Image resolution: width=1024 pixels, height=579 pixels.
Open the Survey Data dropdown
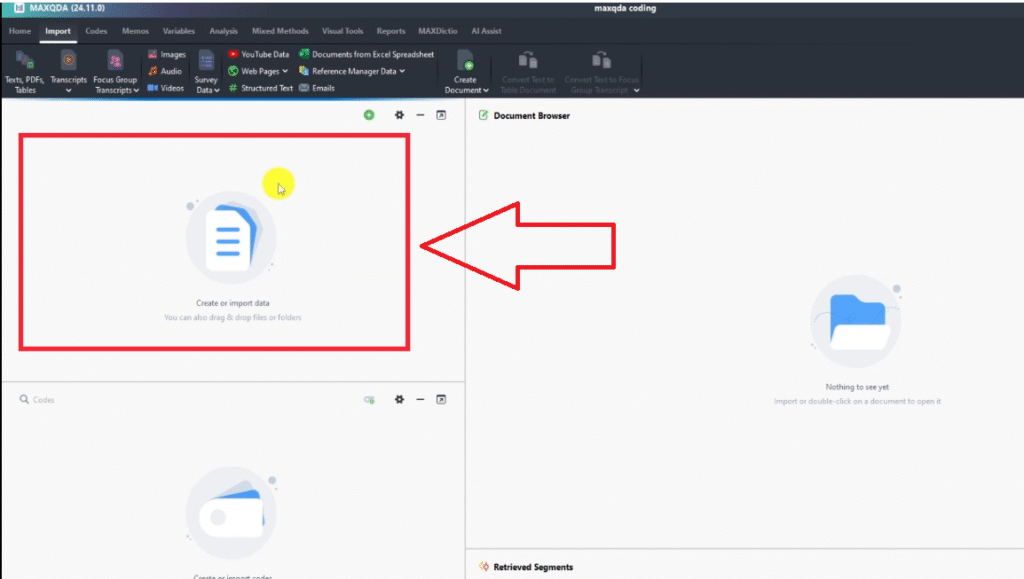pos(207,90)
